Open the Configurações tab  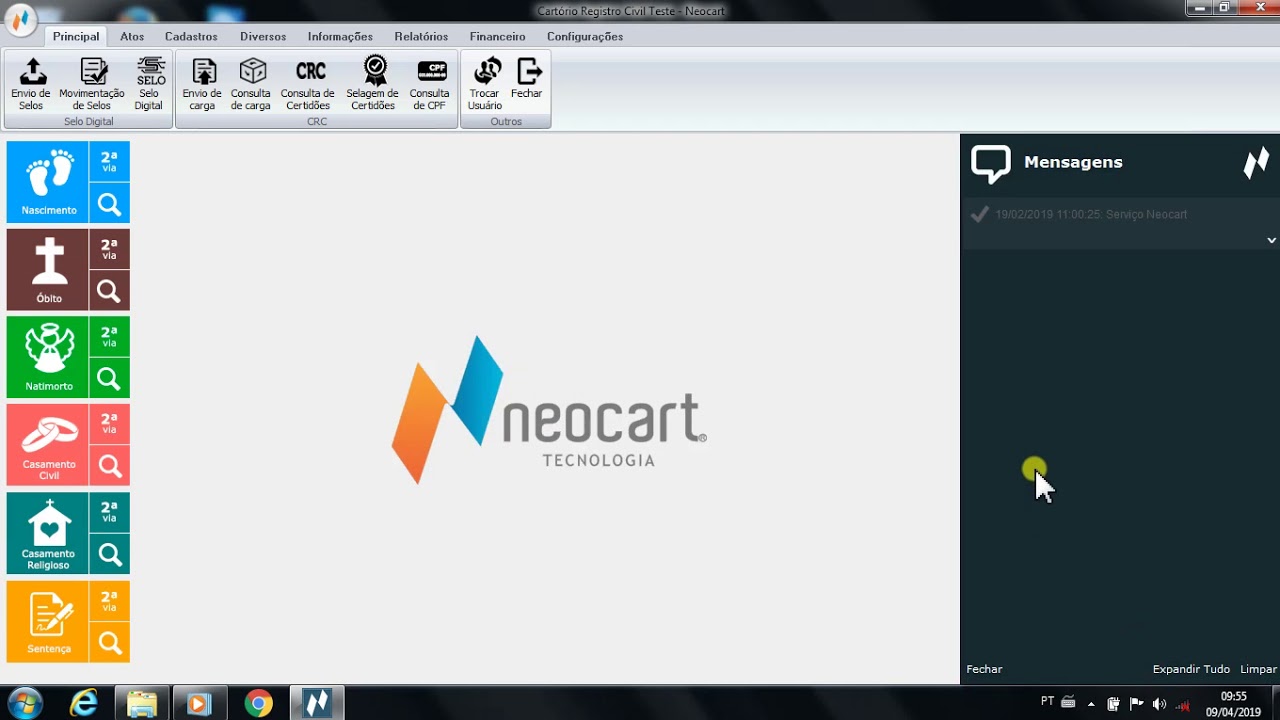point(585,36)
